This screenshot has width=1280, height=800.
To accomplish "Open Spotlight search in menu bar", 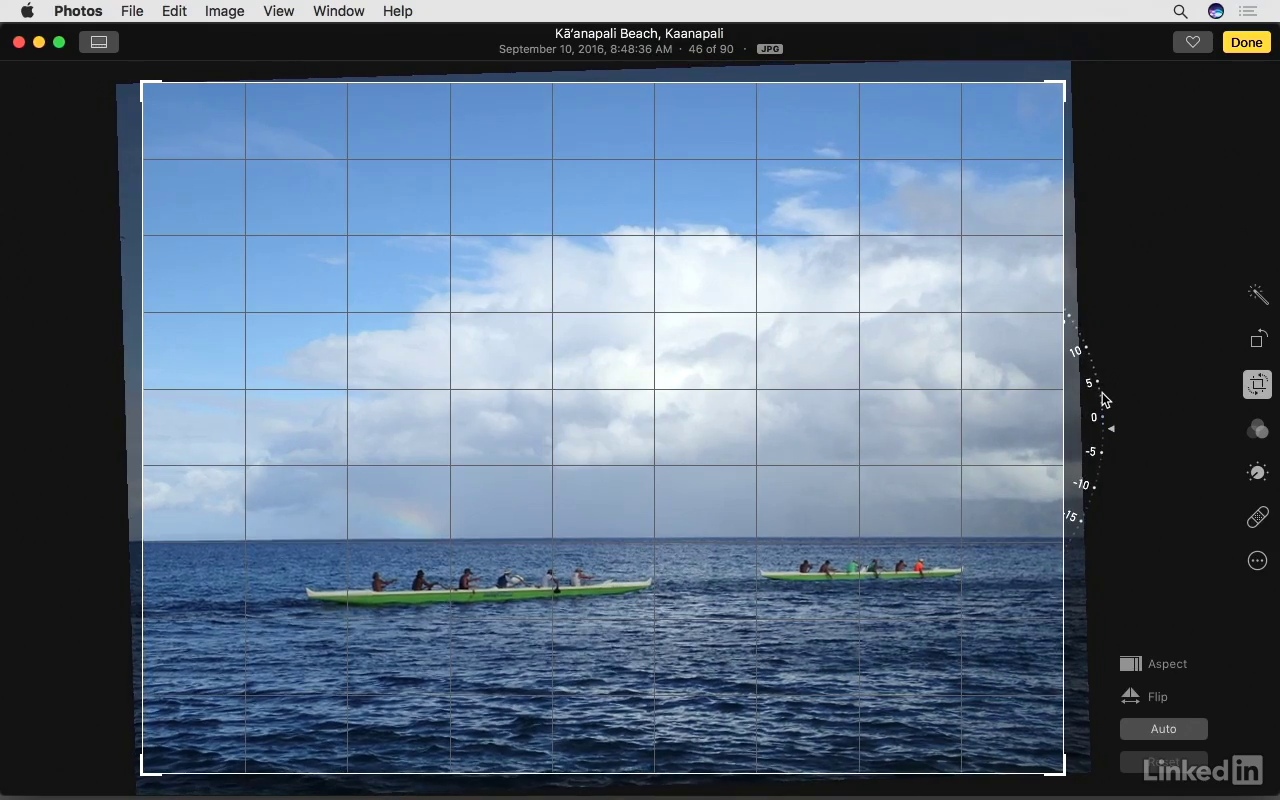I will coord(1180,11).
